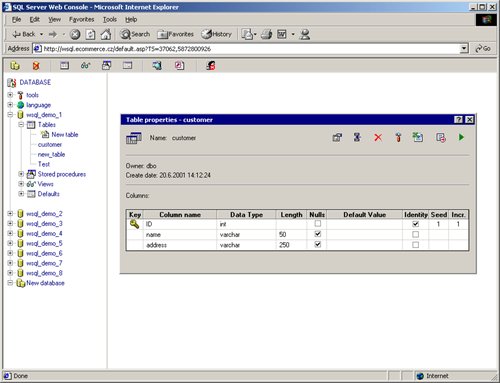This screenshot has height=383, width=500.
Task: Click the New table link
Action: click(x=65, y=135)
